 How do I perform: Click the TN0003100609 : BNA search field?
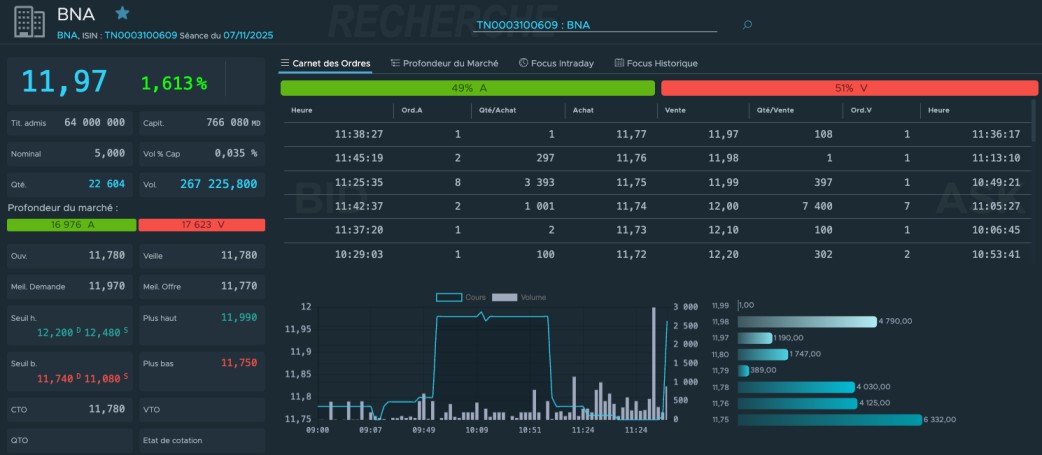pos(595,25)
